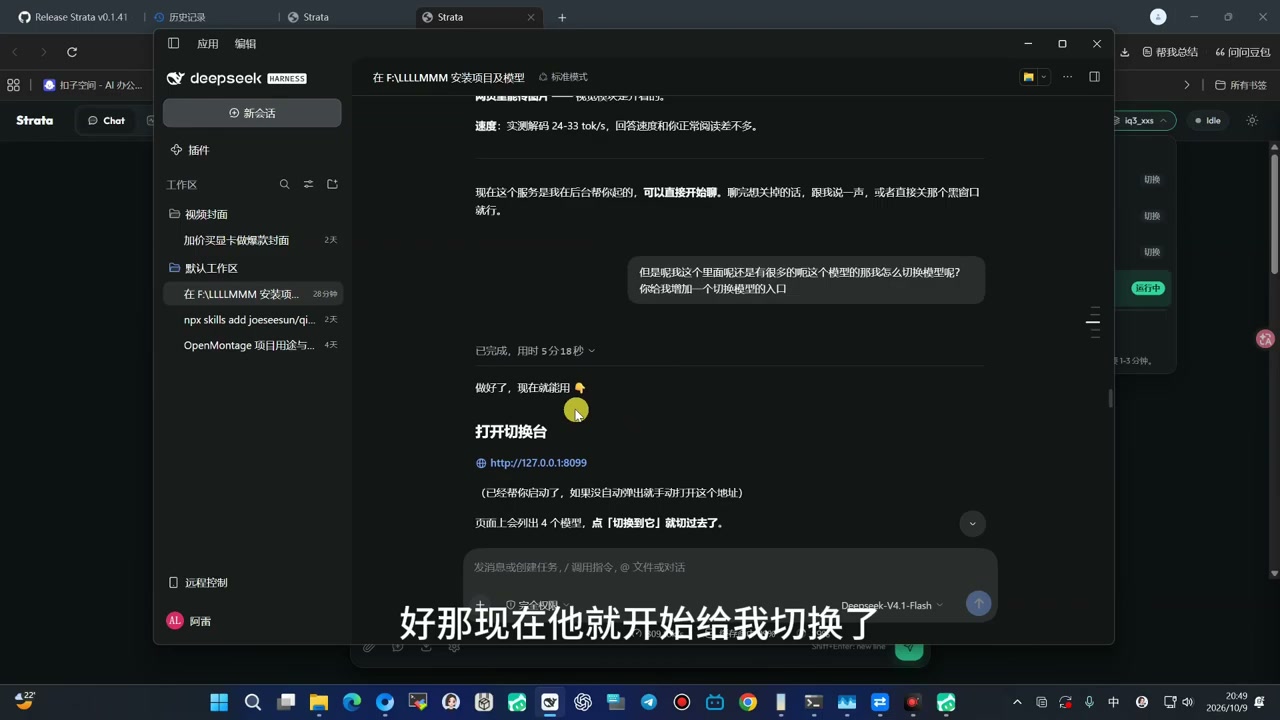Open conversation OpenMontage 项目用途
Image resolution: width=1280 pixels, height=720 pixels.
click(252, 345)
